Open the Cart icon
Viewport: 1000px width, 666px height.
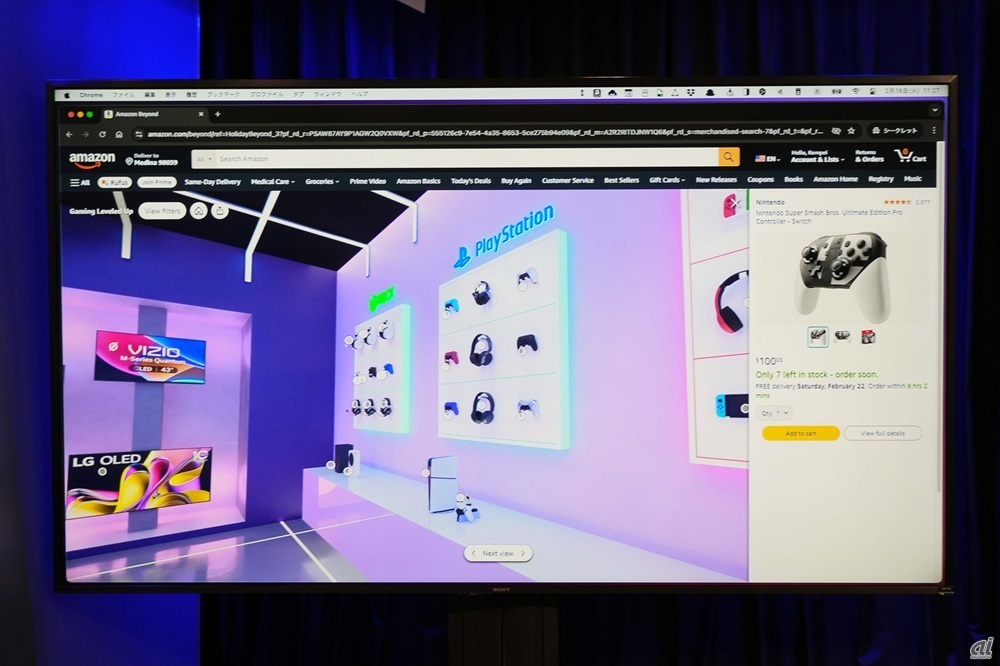910,156
